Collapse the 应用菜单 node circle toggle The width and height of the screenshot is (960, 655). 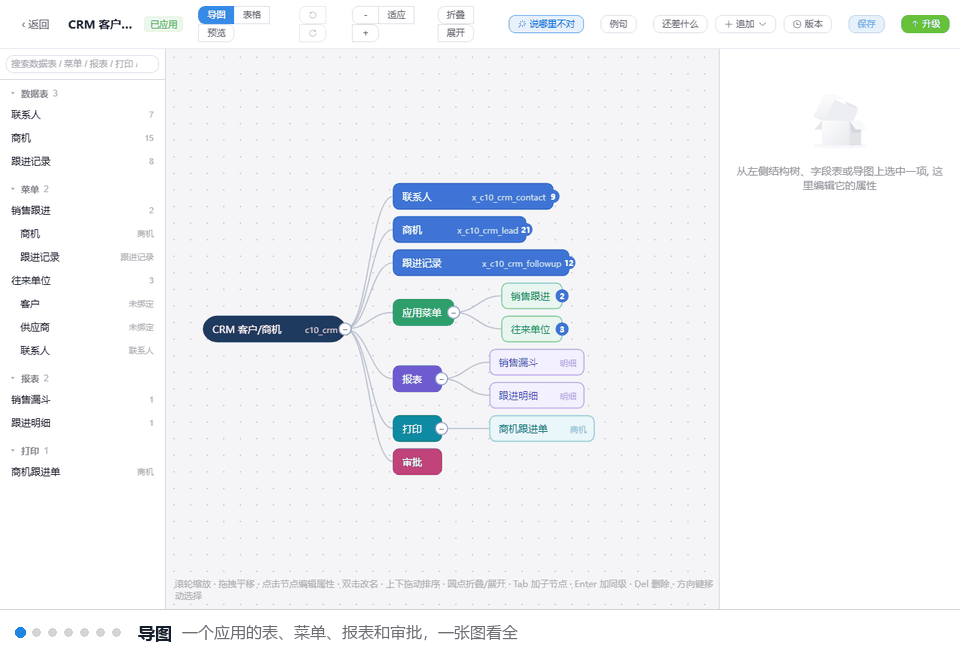(453, 313)
